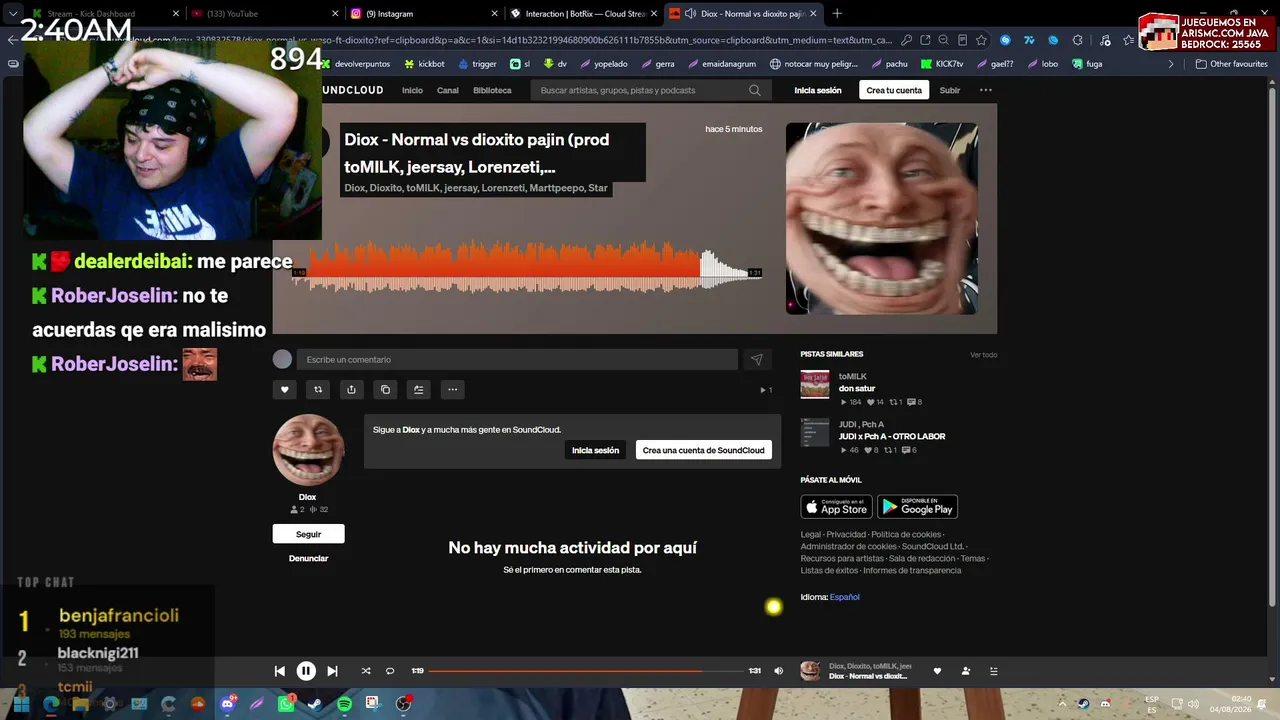Click the Denunciar report link
The width and height of the screenshot is (1280, 720).
(308, 558)
